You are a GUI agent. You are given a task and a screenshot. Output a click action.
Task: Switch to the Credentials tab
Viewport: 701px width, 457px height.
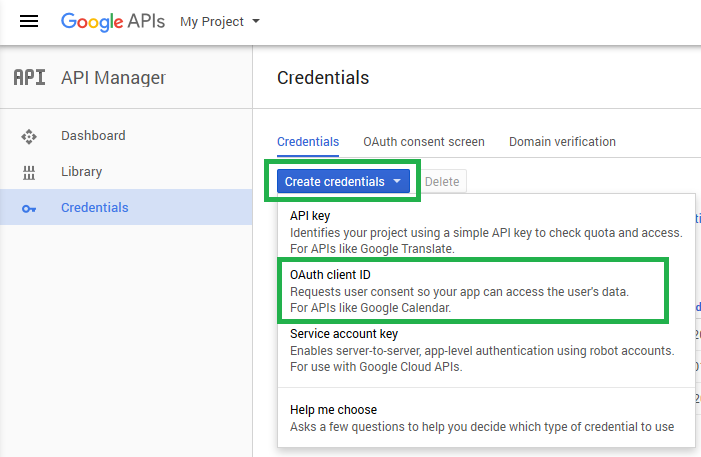[308, 142]
